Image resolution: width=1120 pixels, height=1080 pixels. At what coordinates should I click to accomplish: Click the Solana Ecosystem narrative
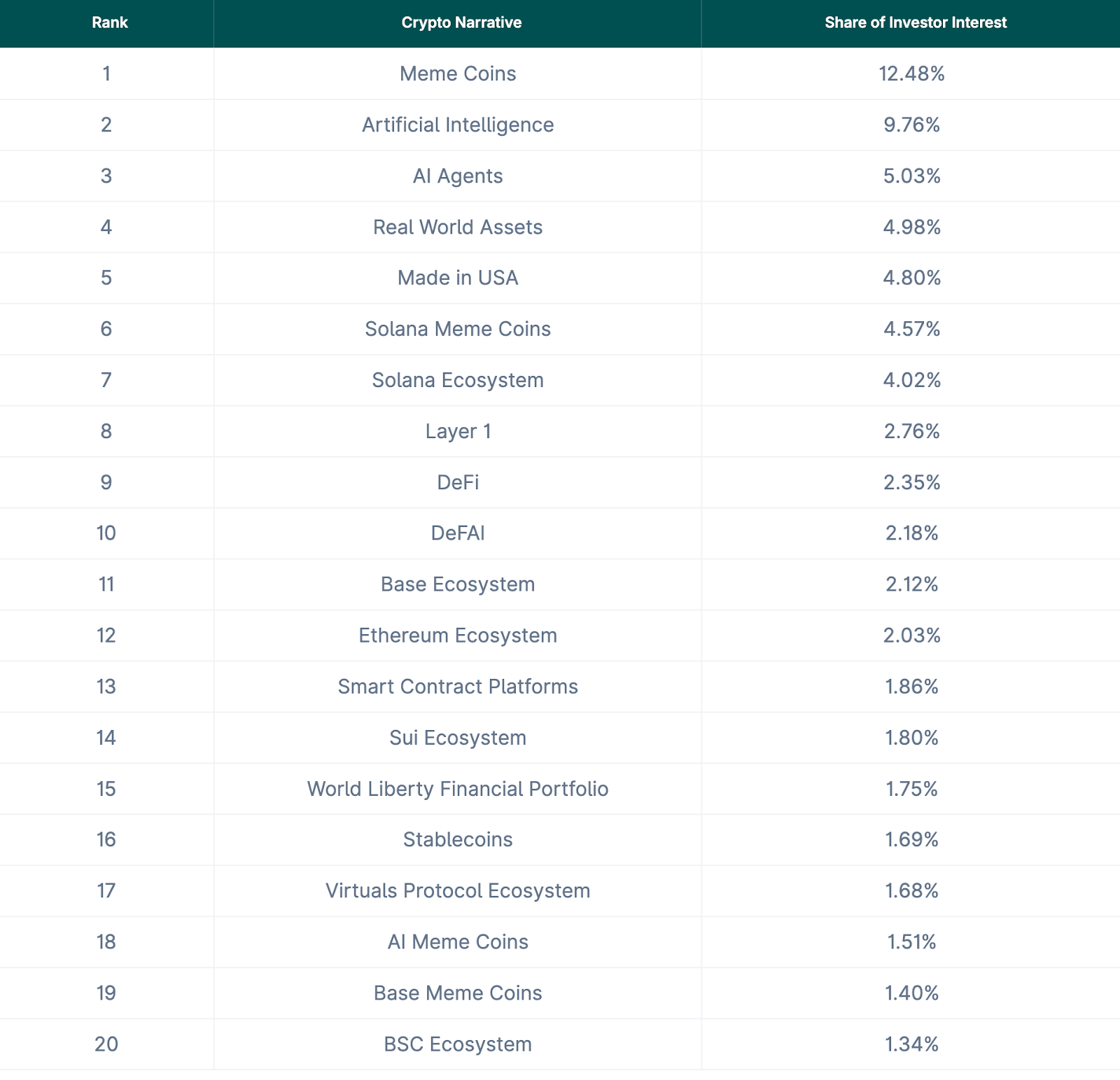pyautogui.click(x=458, y=380)
